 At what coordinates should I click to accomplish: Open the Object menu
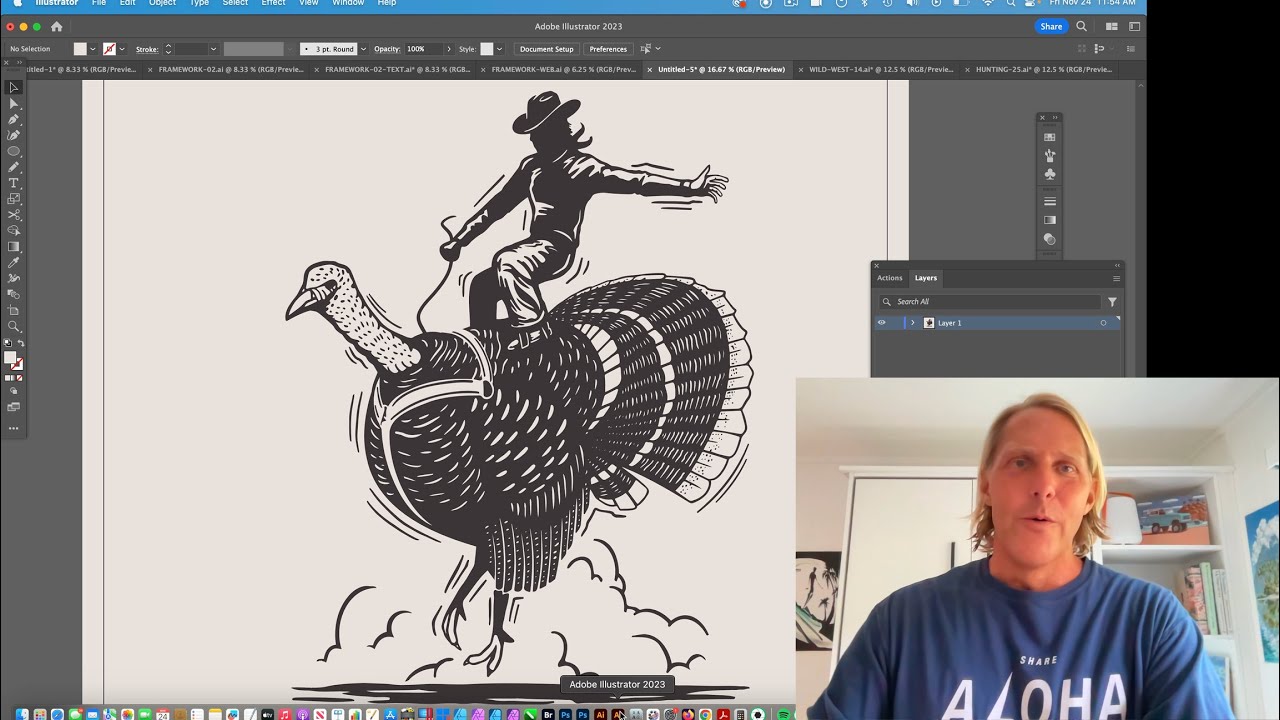point(162,3)
